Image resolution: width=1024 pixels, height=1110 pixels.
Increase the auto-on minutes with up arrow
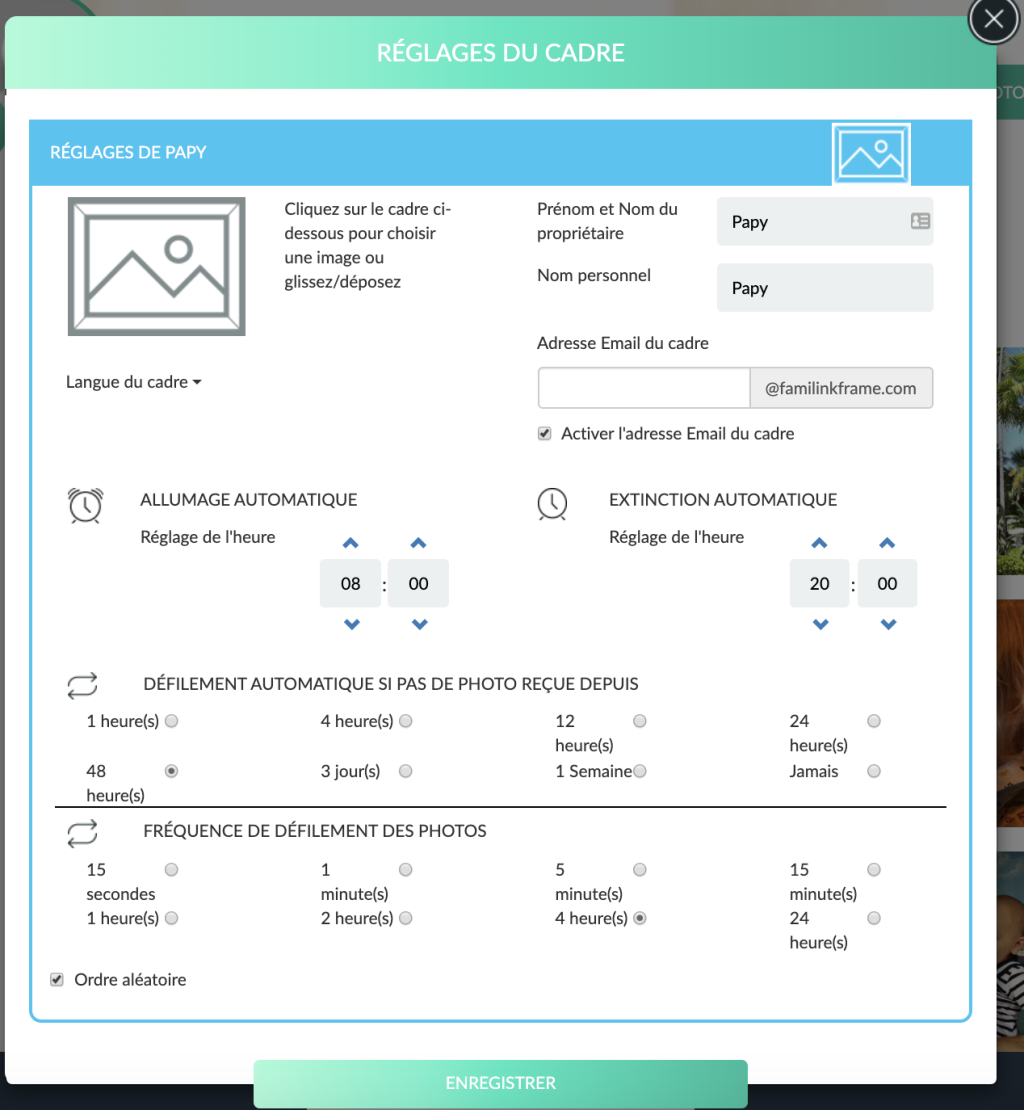click(x=418, y=543)
